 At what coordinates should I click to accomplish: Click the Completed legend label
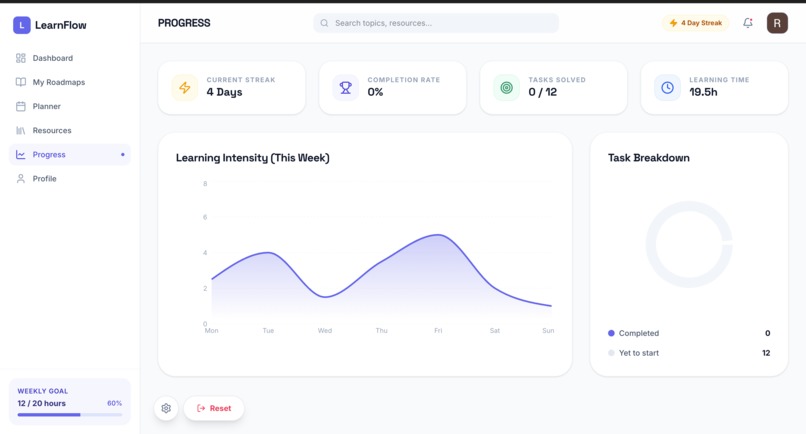[x=639, y=333]
